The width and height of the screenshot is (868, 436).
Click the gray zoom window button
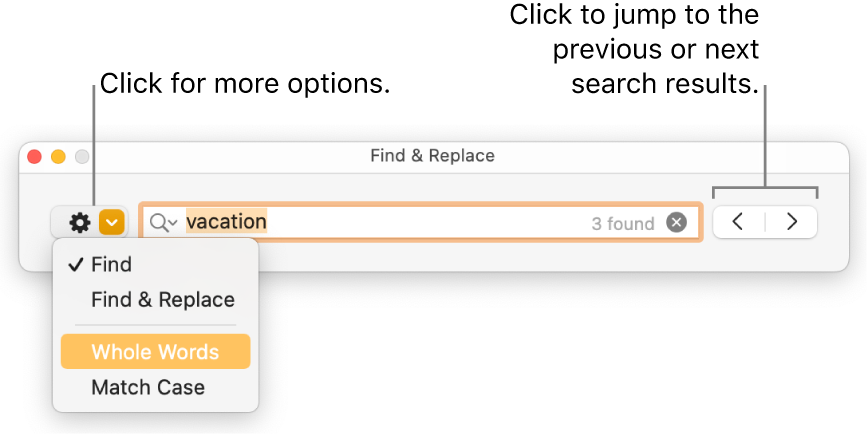[x=82, y=157]
